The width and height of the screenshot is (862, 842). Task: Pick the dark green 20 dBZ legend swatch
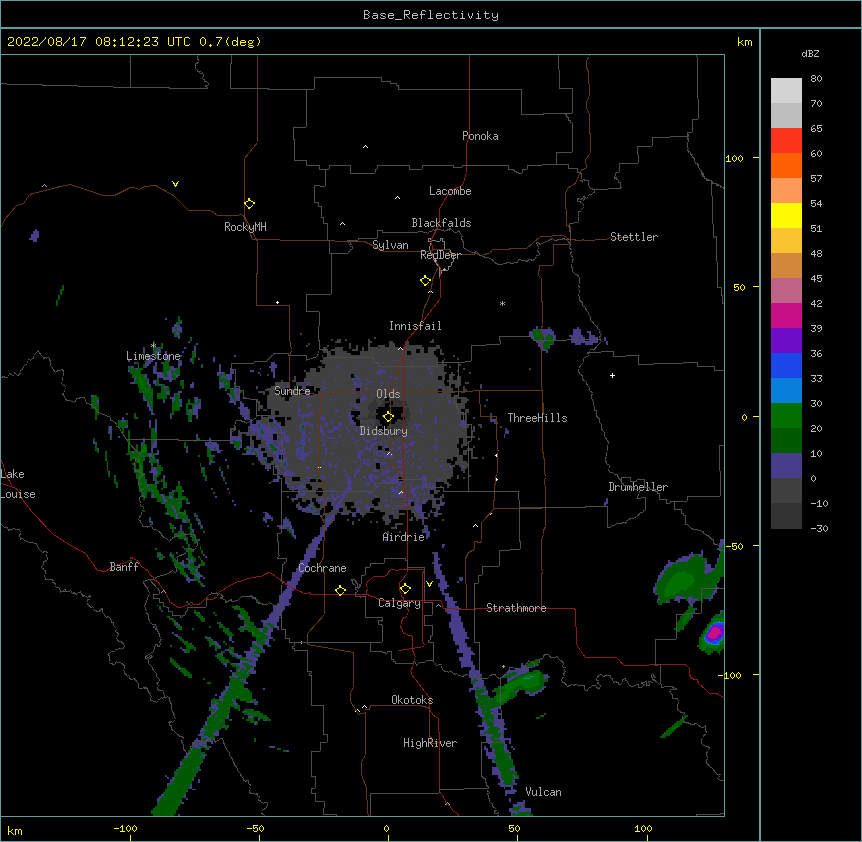[786, 440]
